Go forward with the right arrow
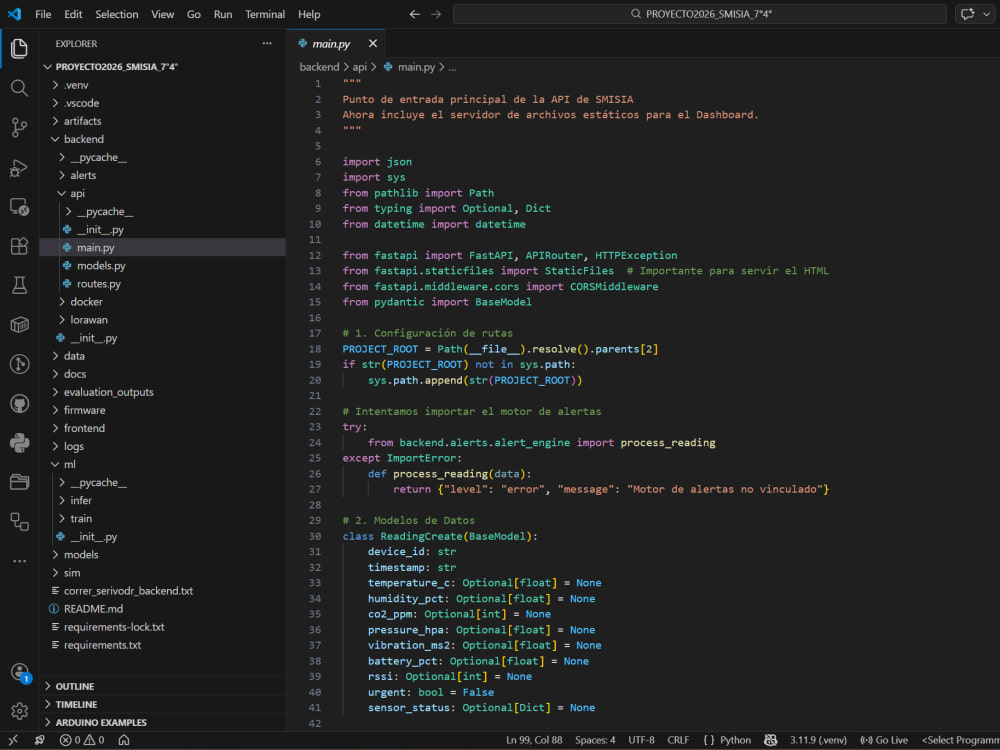 pyautogui.click(x=436, y=14)
